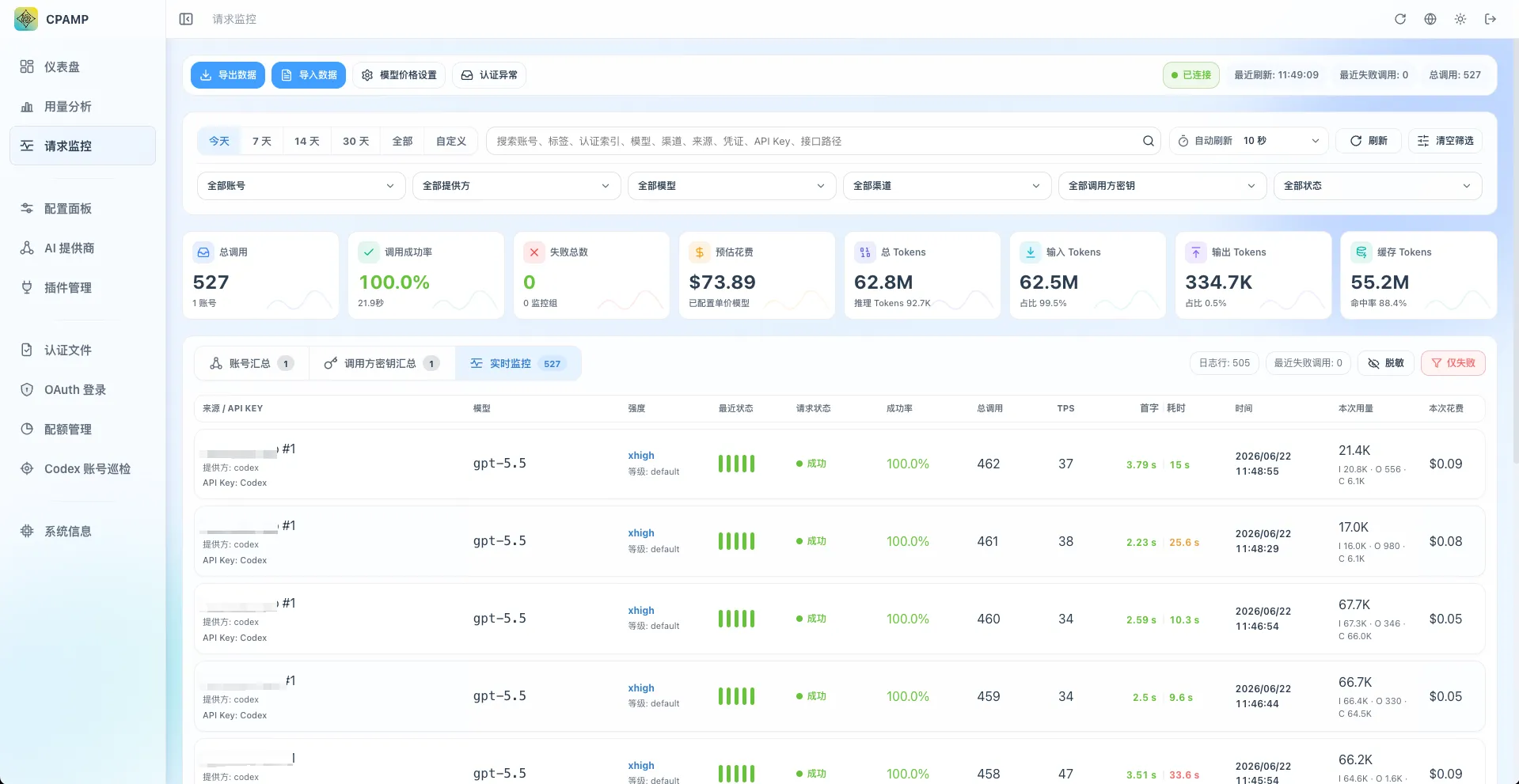Open 模型价格设置 settings

(399, 75)
